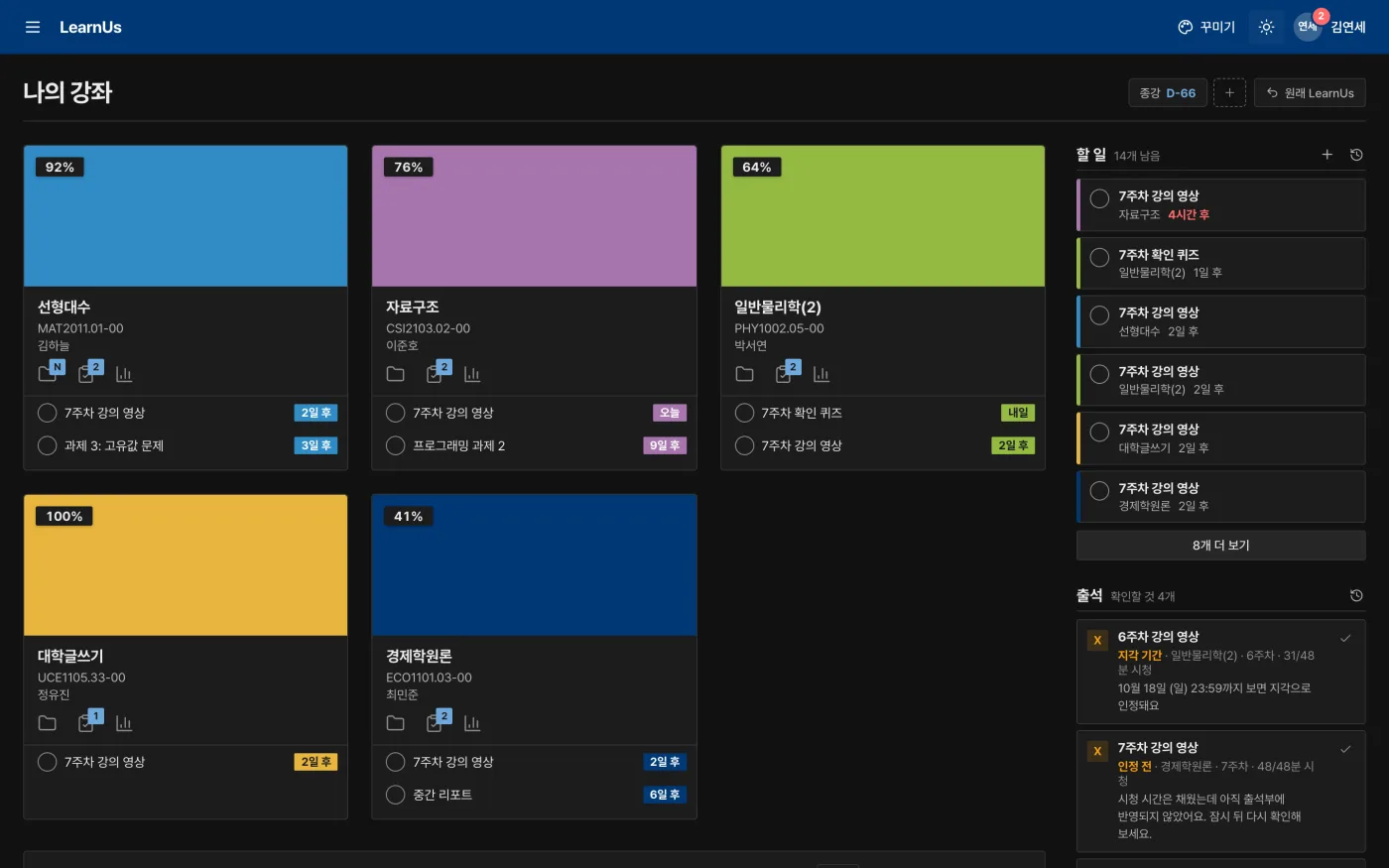
Task: Switch back via 원래 LearnUs button
Action: pyautogui.click(x=1310, y=92)
